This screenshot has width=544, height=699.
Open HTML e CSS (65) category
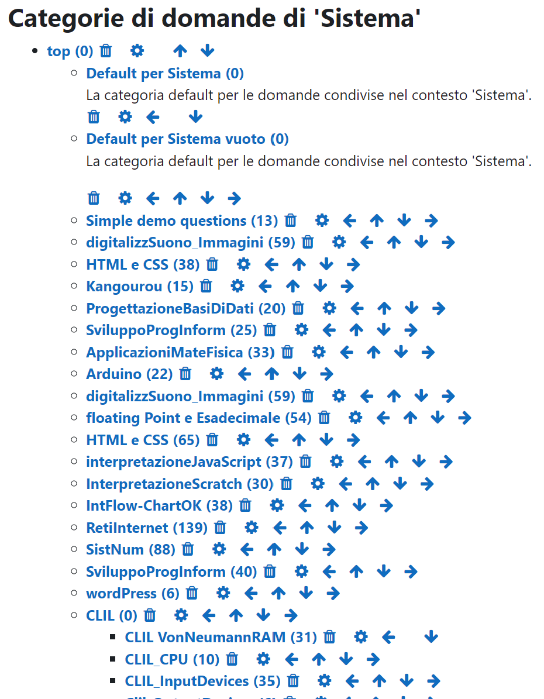click(x=143, y=440)
